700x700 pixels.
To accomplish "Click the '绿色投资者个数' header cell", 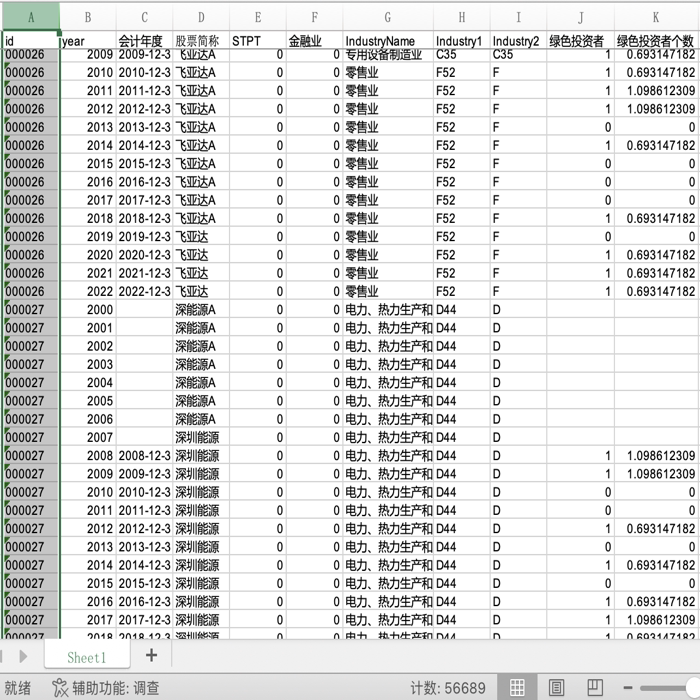I will (x=655, y=41).
